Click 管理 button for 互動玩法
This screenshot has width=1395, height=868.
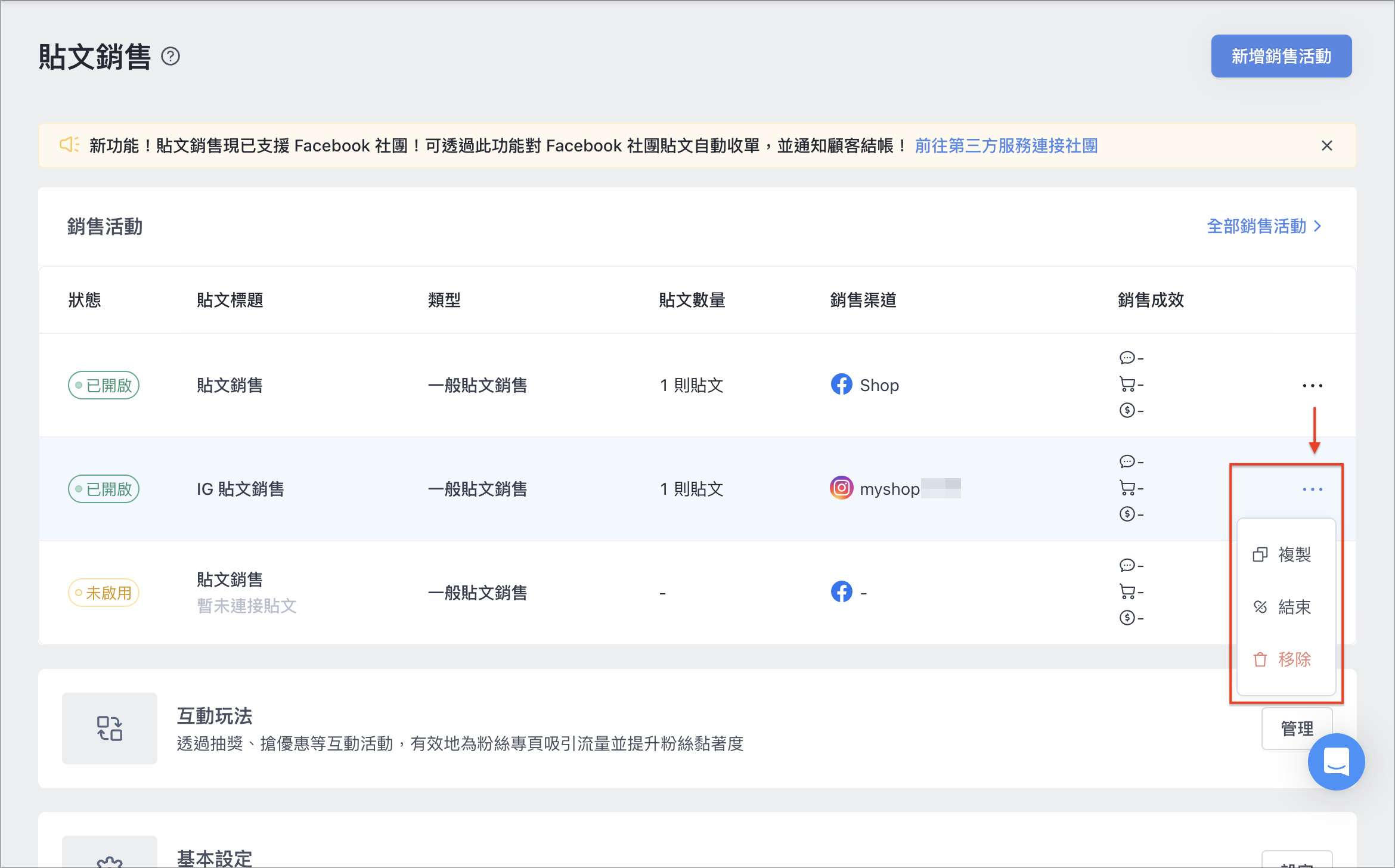(x=1297, y=728)
